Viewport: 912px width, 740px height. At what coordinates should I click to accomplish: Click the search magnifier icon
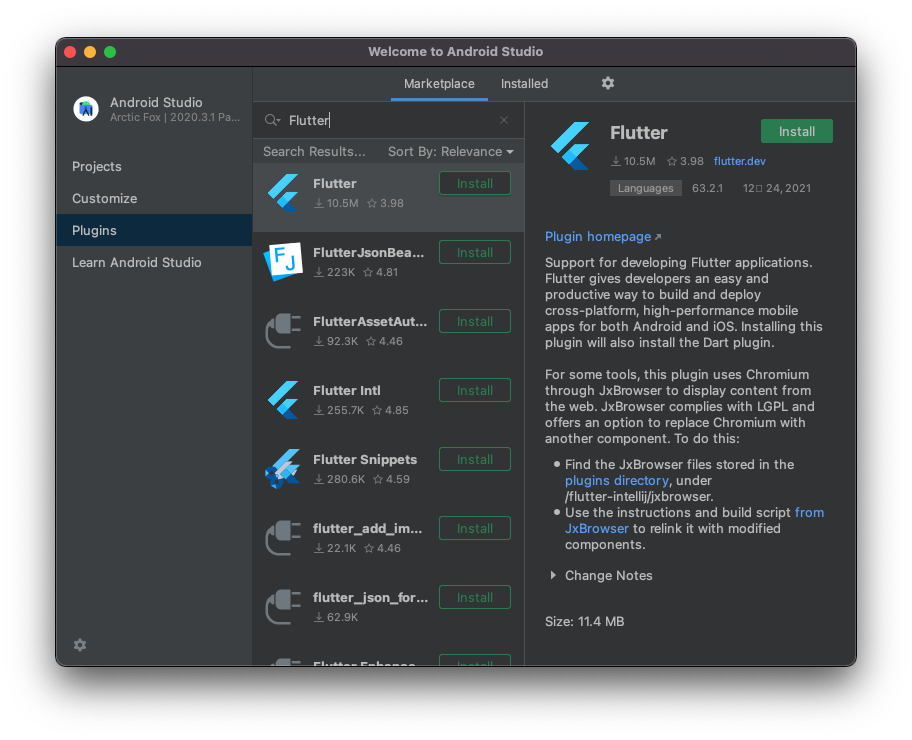coord(272,120)
